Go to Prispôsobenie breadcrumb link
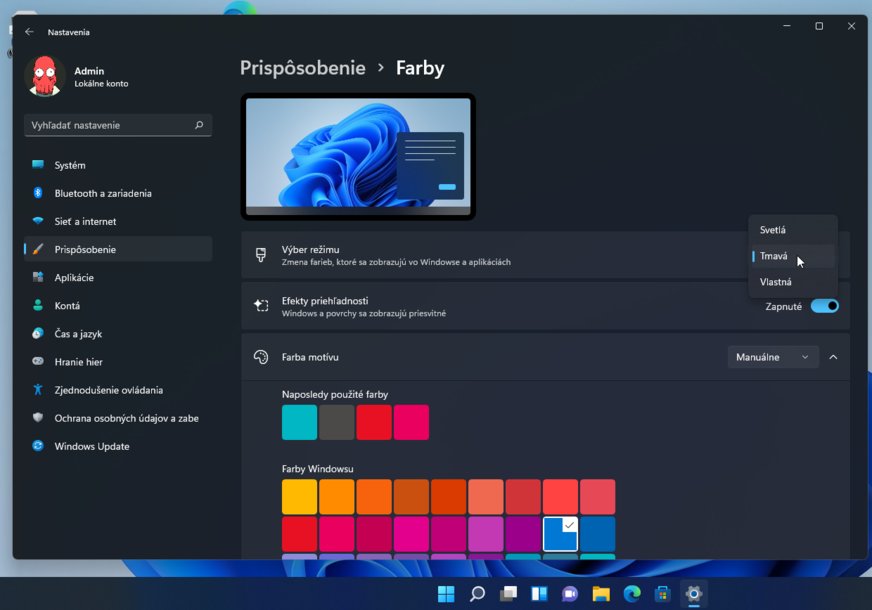This screenshot has height=610, width=872. [302, 68]
